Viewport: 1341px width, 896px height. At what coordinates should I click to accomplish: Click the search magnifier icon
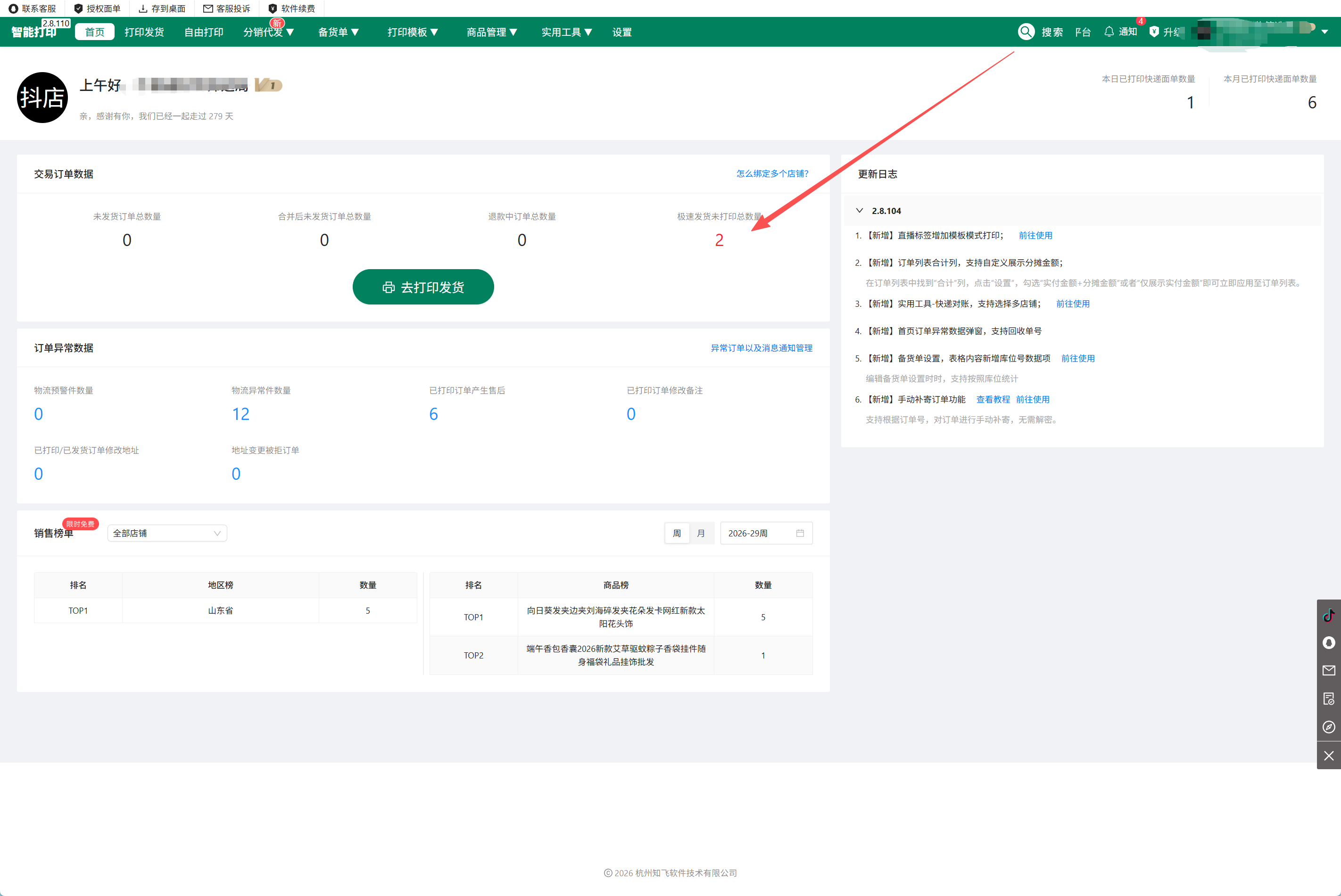1026,32
